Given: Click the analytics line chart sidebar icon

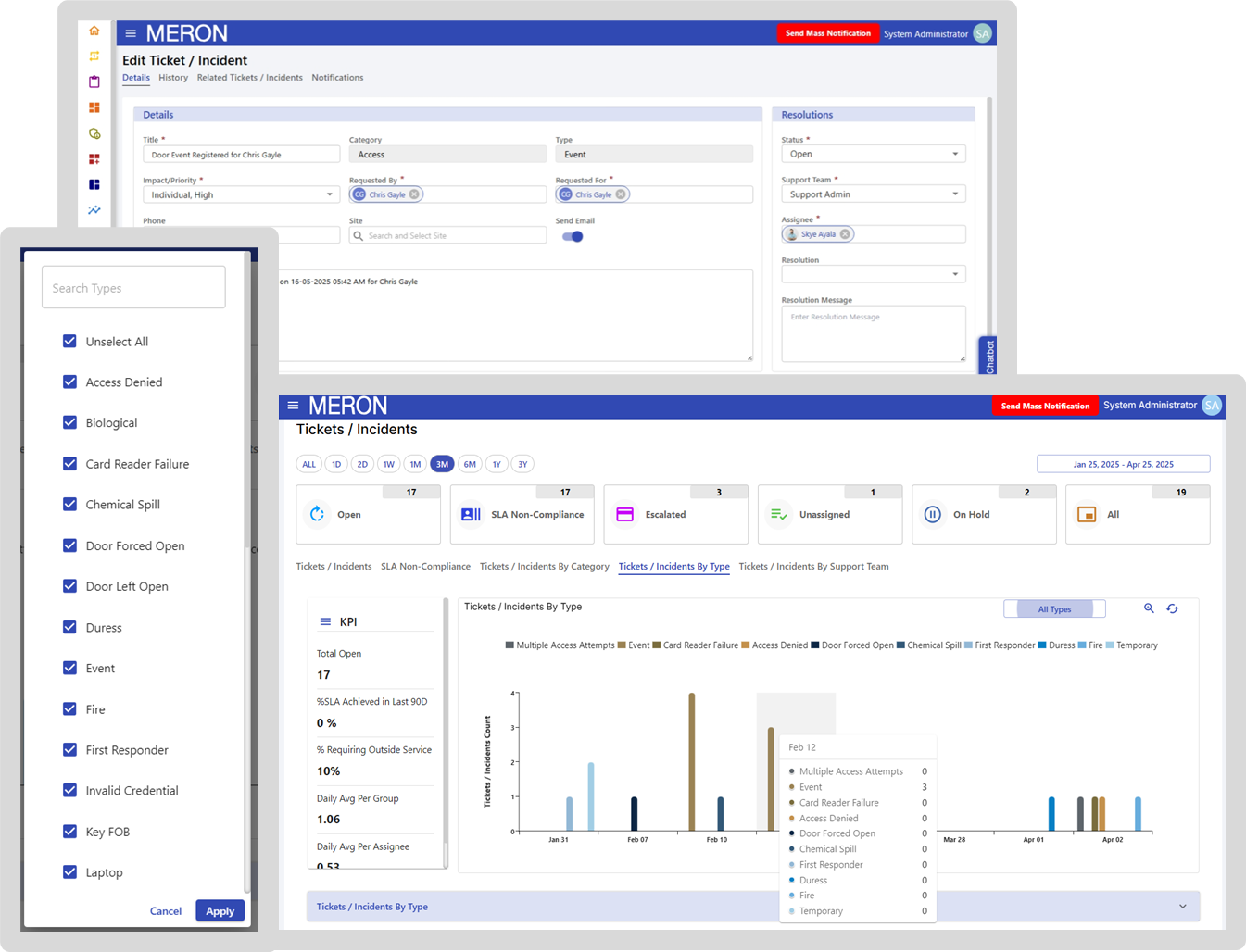Looking at the screenshot, I should click(94, 210).
